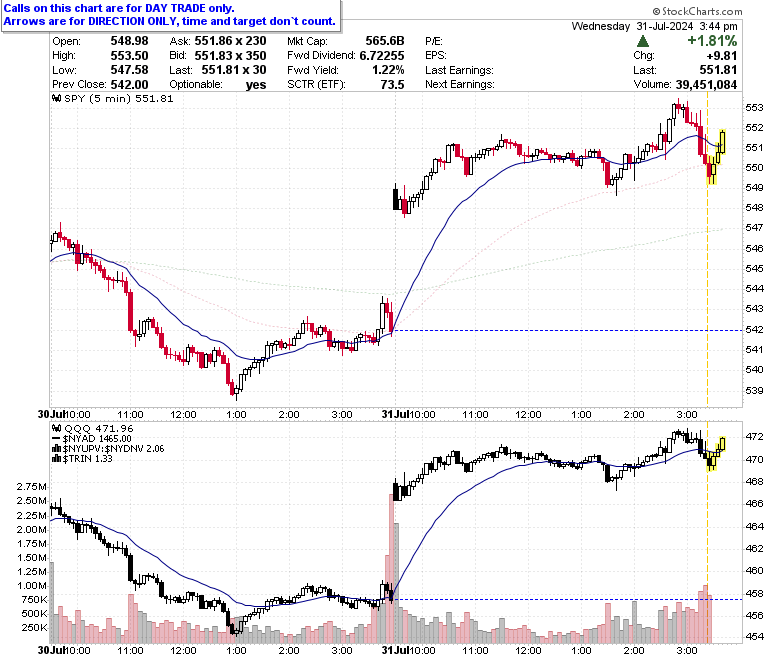
Task: Click the tallest volume bar at the 31 Jul open
Action: click(391, 568)
